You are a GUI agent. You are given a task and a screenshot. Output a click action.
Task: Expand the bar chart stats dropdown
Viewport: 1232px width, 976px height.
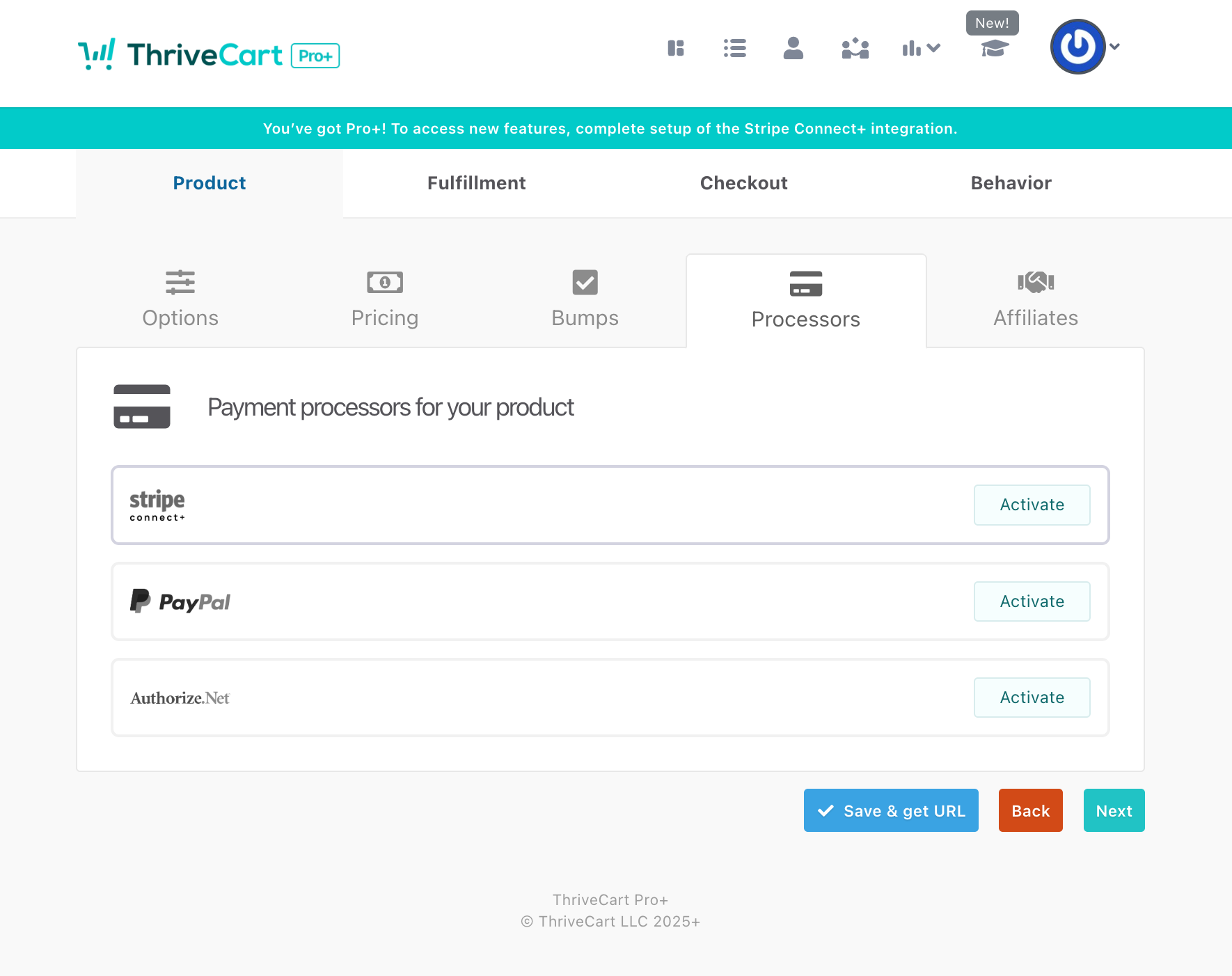tap(921, 48)
